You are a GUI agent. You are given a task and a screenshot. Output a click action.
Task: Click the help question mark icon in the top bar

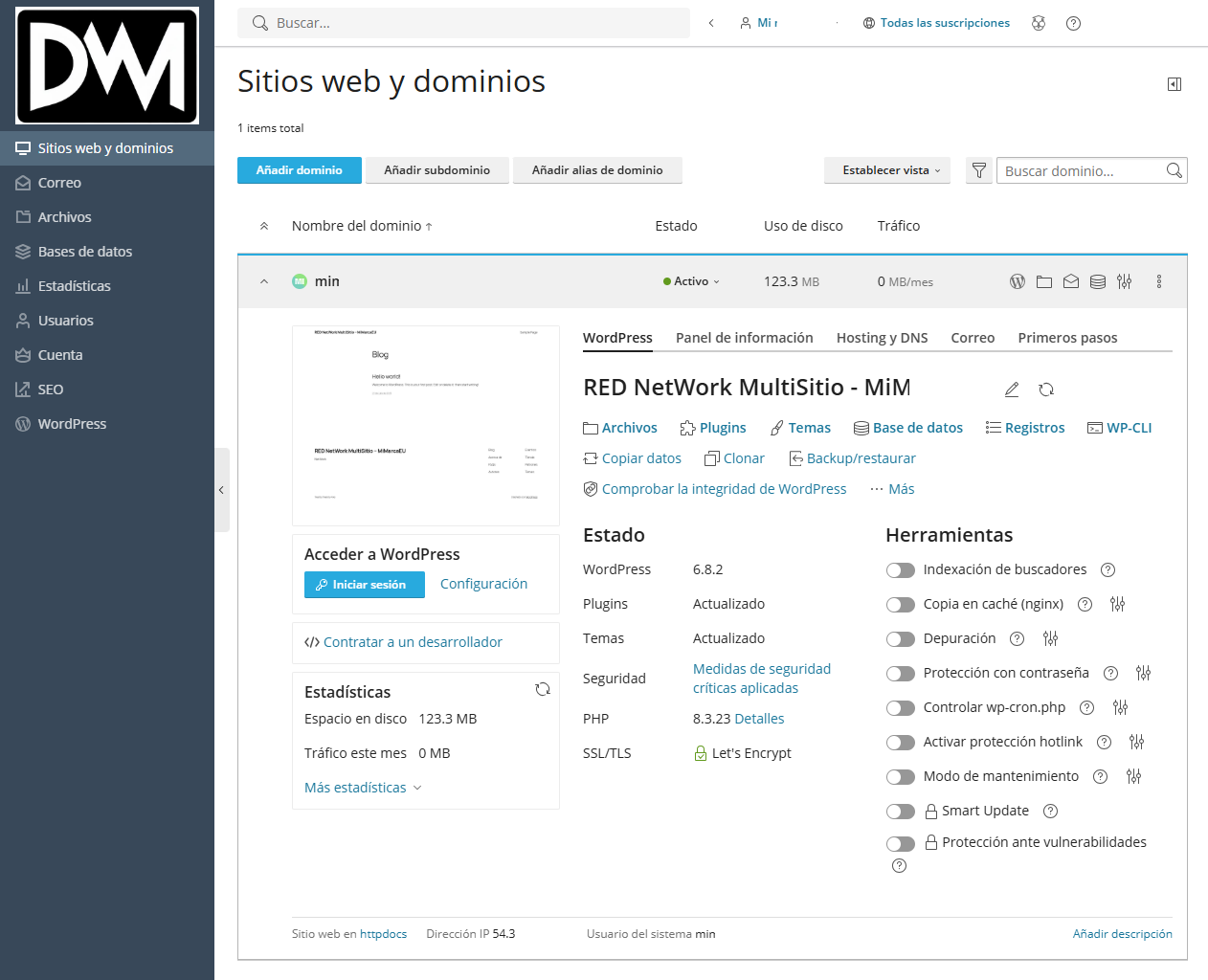point(1073,23)
